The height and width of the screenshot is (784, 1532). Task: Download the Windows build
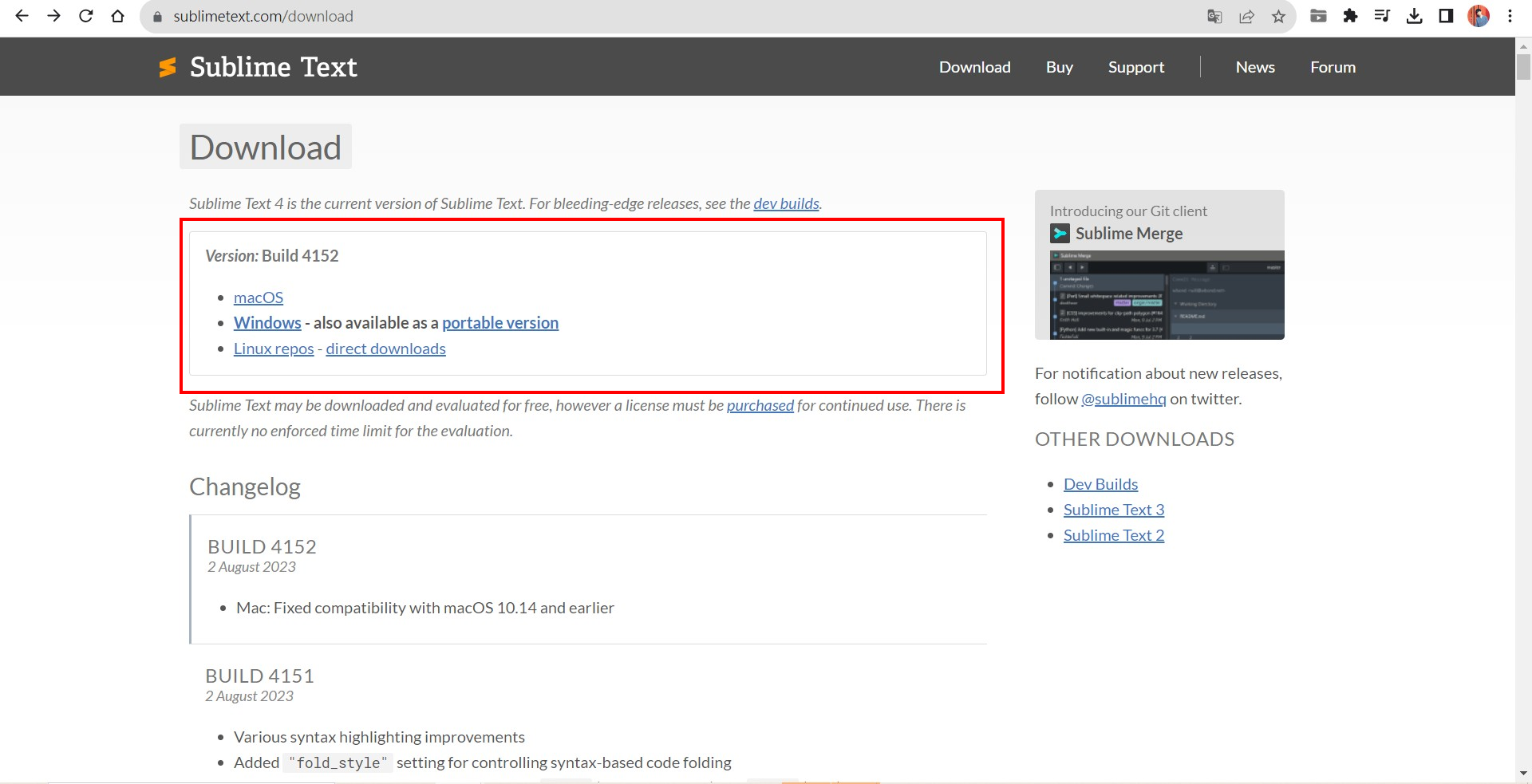pos(267,323)
